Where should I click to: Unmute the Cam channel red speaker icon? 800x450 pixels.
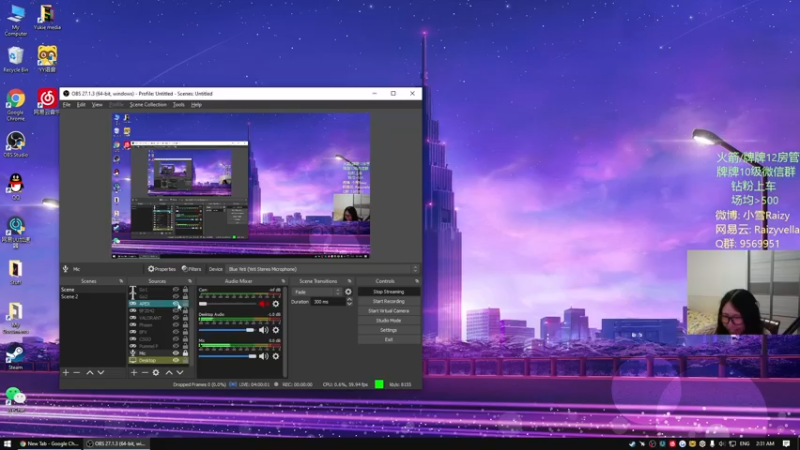[263, 304]
